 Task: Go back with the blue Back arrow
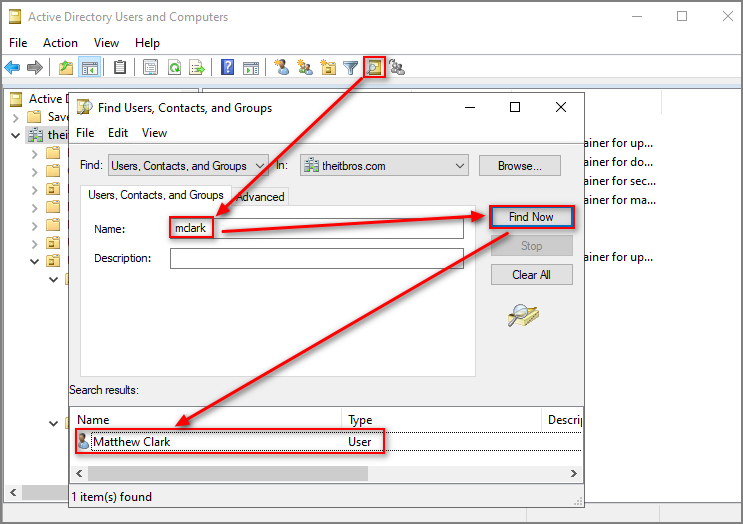click(x=12, y=68)
